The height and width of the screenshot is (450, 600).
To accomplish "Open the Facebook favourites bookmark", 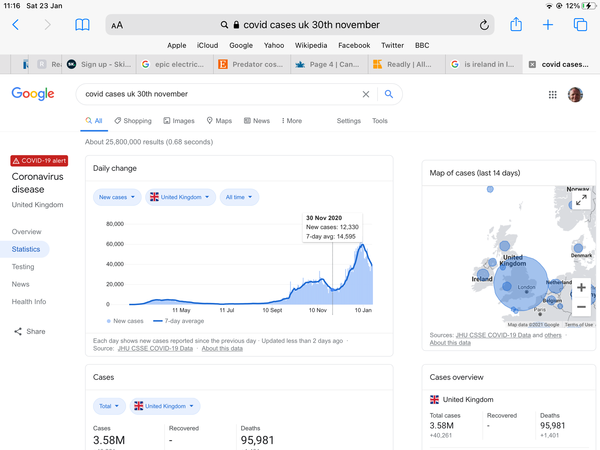I will [354, 45].
